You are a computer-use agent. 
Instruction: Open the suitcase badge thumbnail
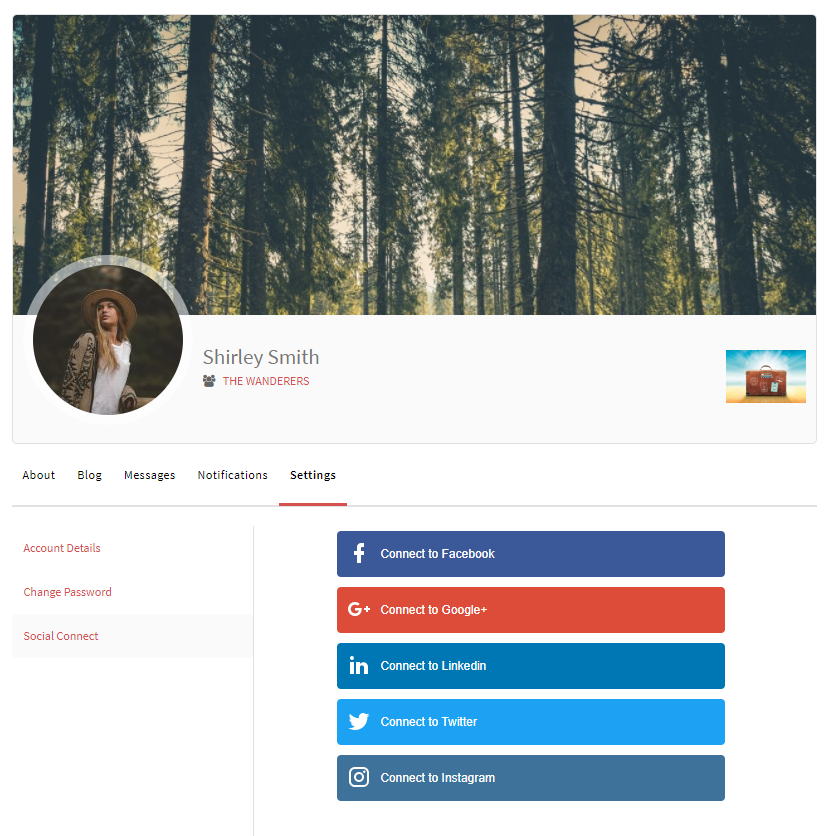765,376
